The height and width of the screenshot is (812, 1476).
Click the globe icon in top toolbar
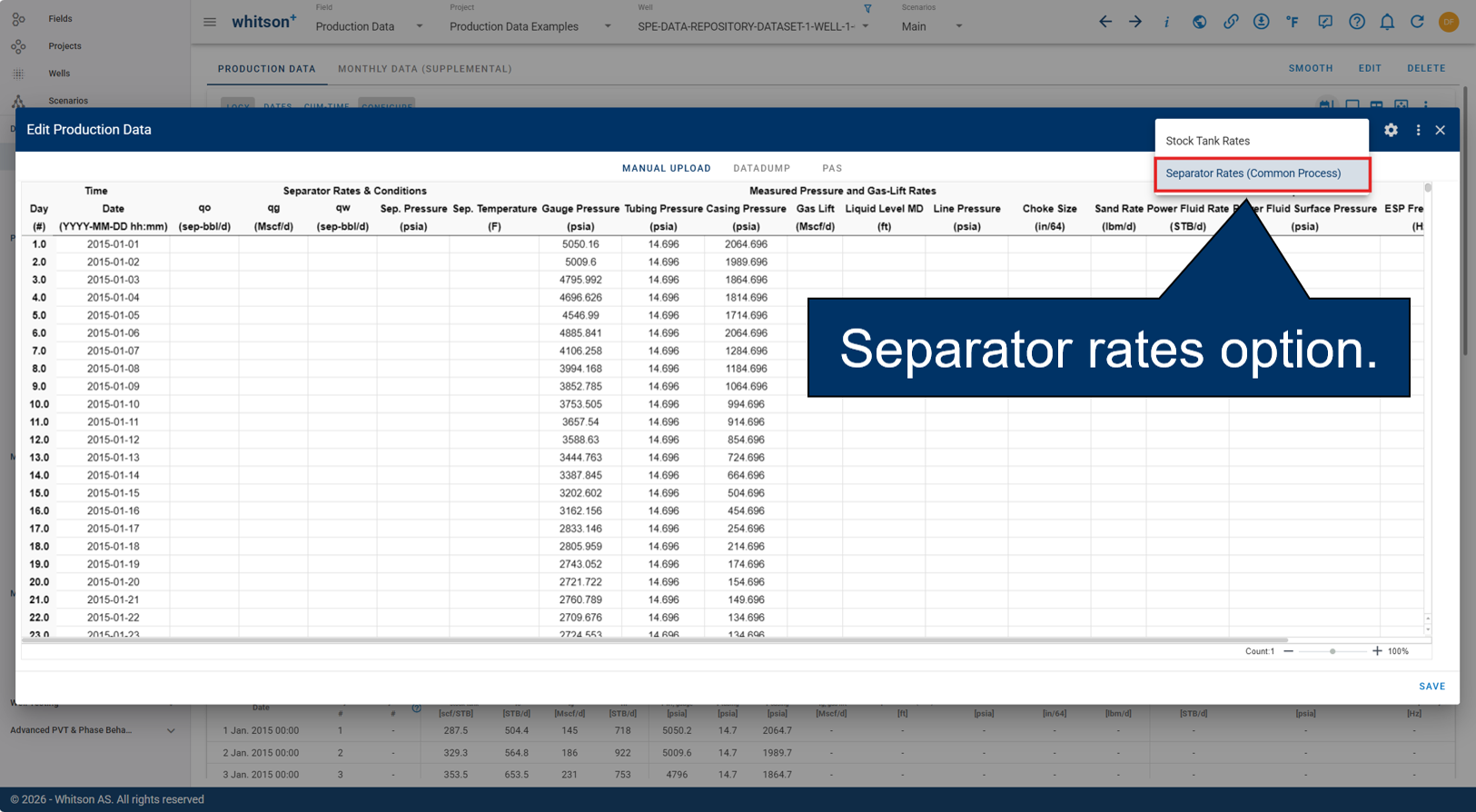point(1199,22)
